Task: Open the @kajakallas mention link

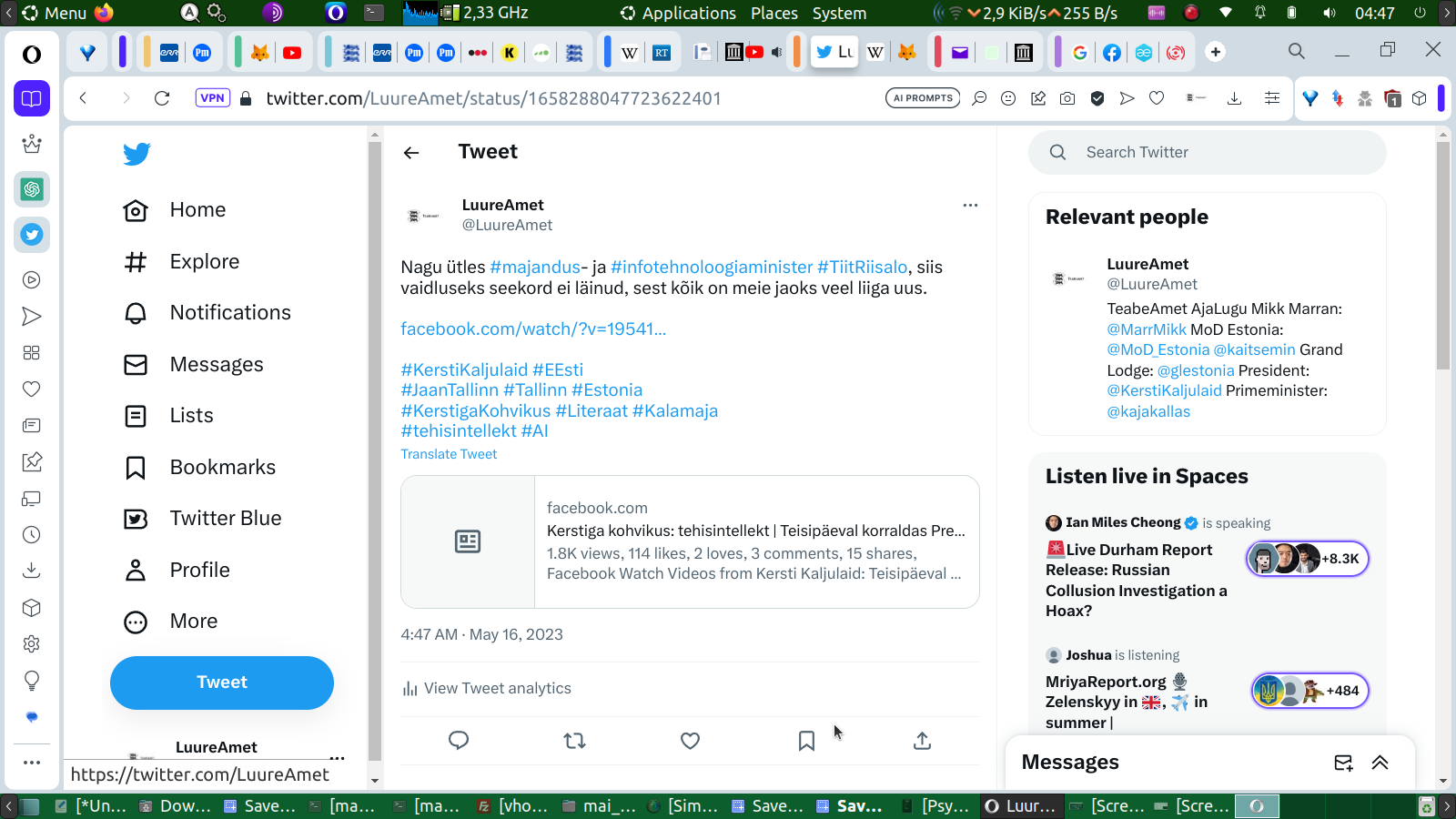Action: coord(1148,411)
